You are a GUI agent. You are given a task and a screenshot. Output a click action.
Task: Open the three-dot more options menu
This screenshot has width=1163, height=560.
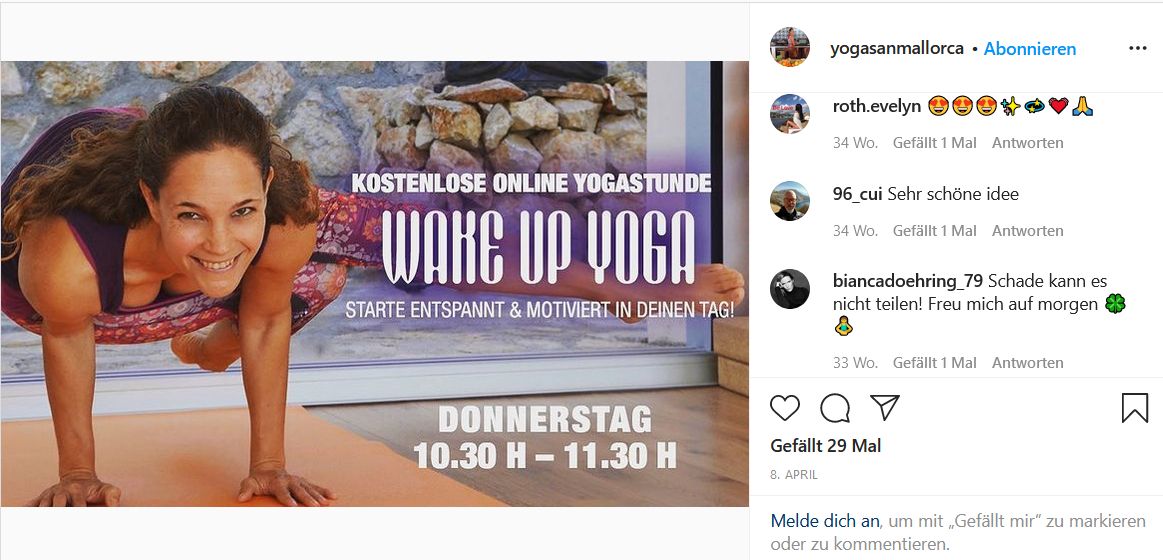(x=1138, y=48)
